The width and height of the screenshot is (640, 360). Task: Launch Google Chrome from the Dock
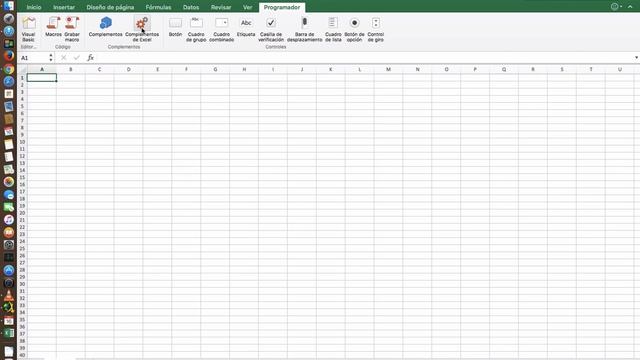(9, 69)
